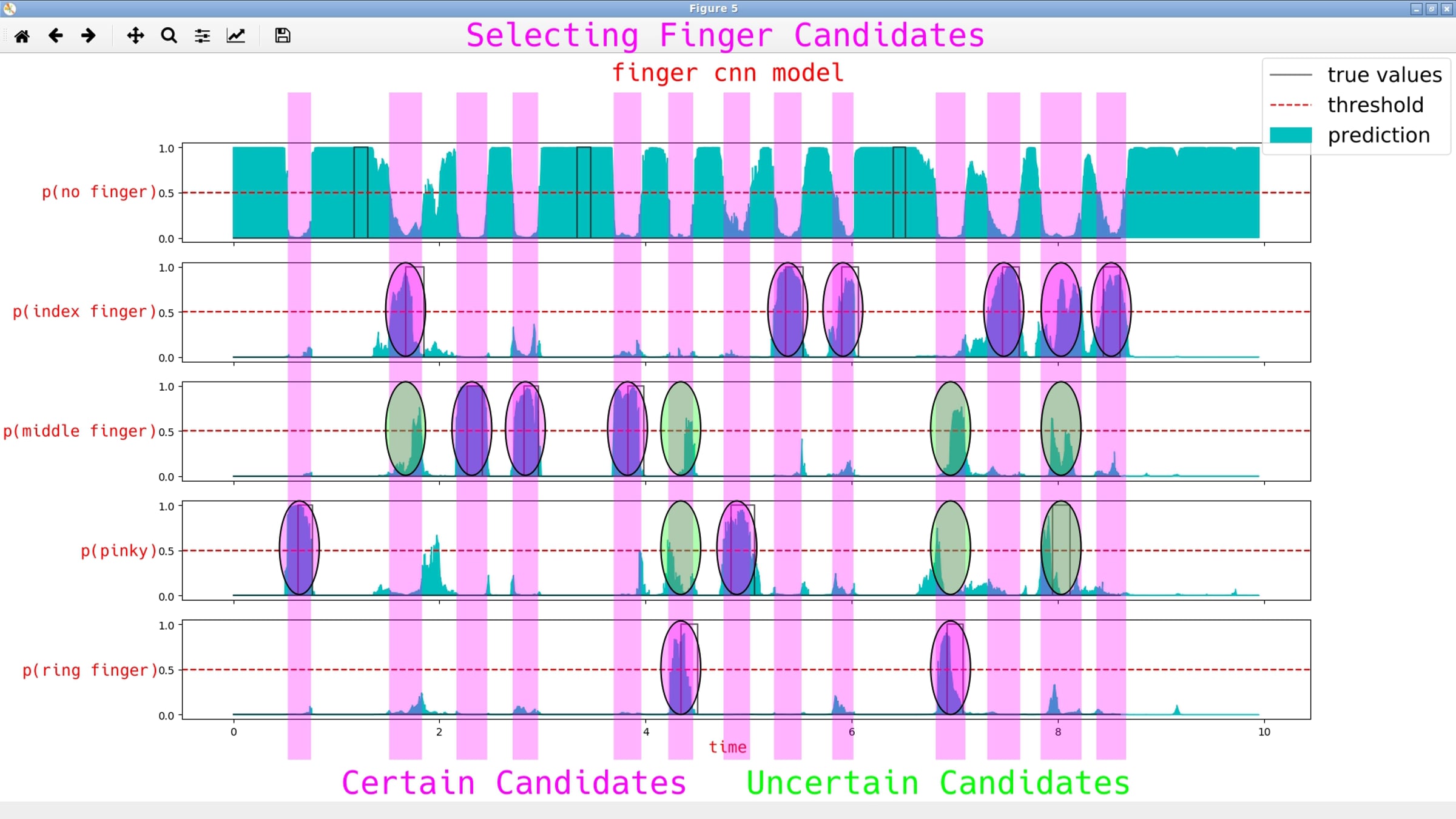Click the matplotlib window icon in title bar

pyautogui.click(x=9, y=8)
